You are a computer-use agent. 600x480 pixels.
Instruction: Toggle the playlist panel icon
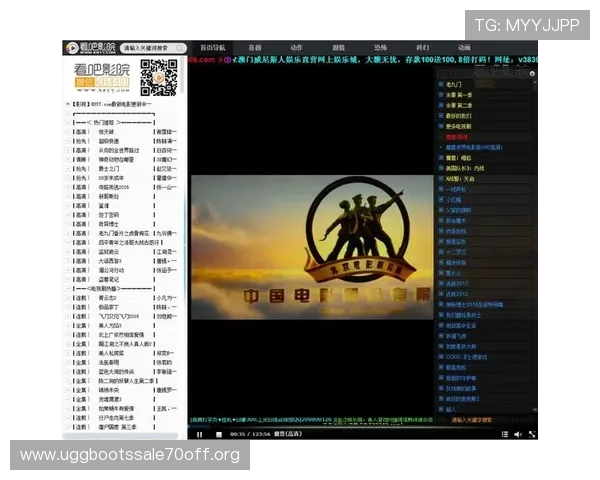coord(505,434)
